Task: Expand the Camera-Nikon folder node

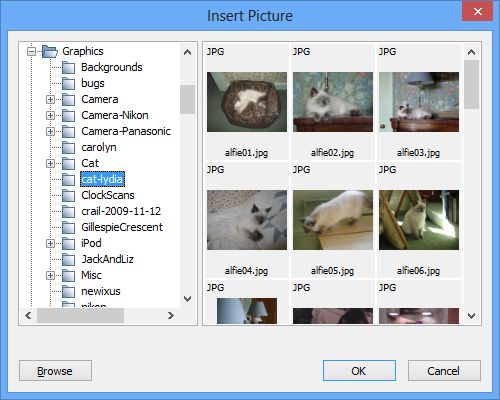Action: point(50,115)
